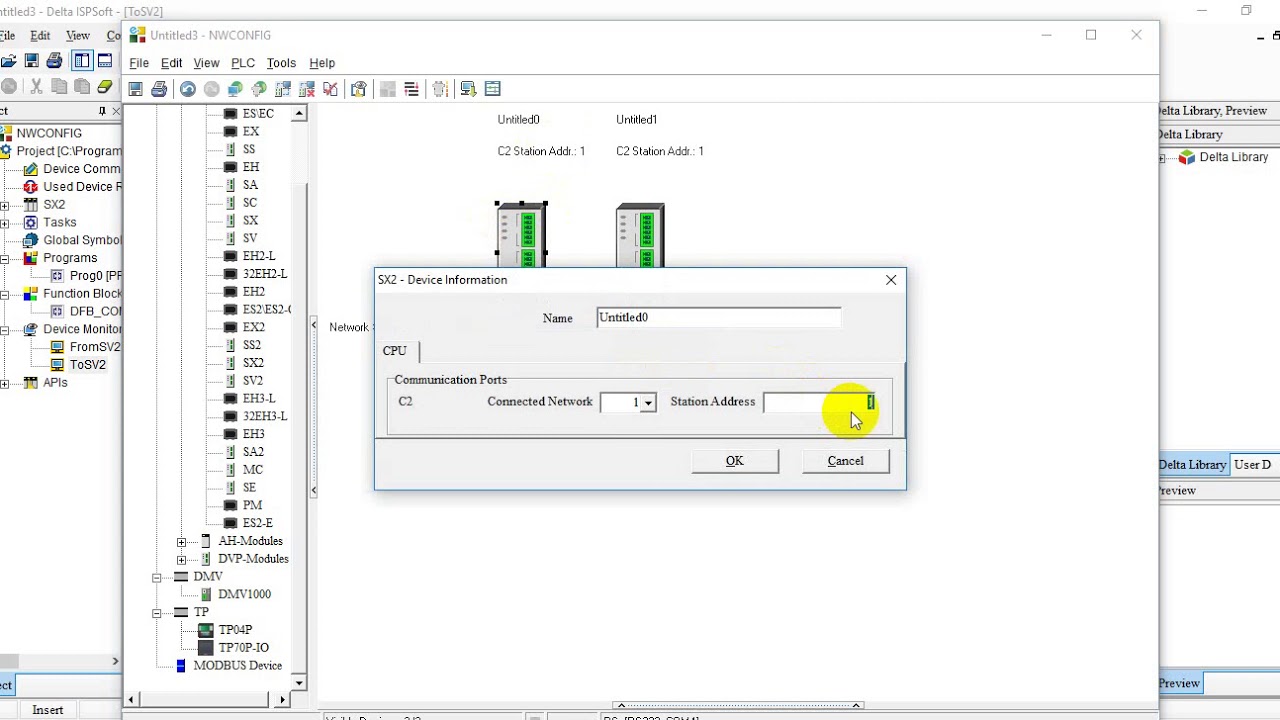Click Print icon in ISPSoft toolbar
Image resolution: width=1280 pixels, height=720 pixels.
[55, 61]
